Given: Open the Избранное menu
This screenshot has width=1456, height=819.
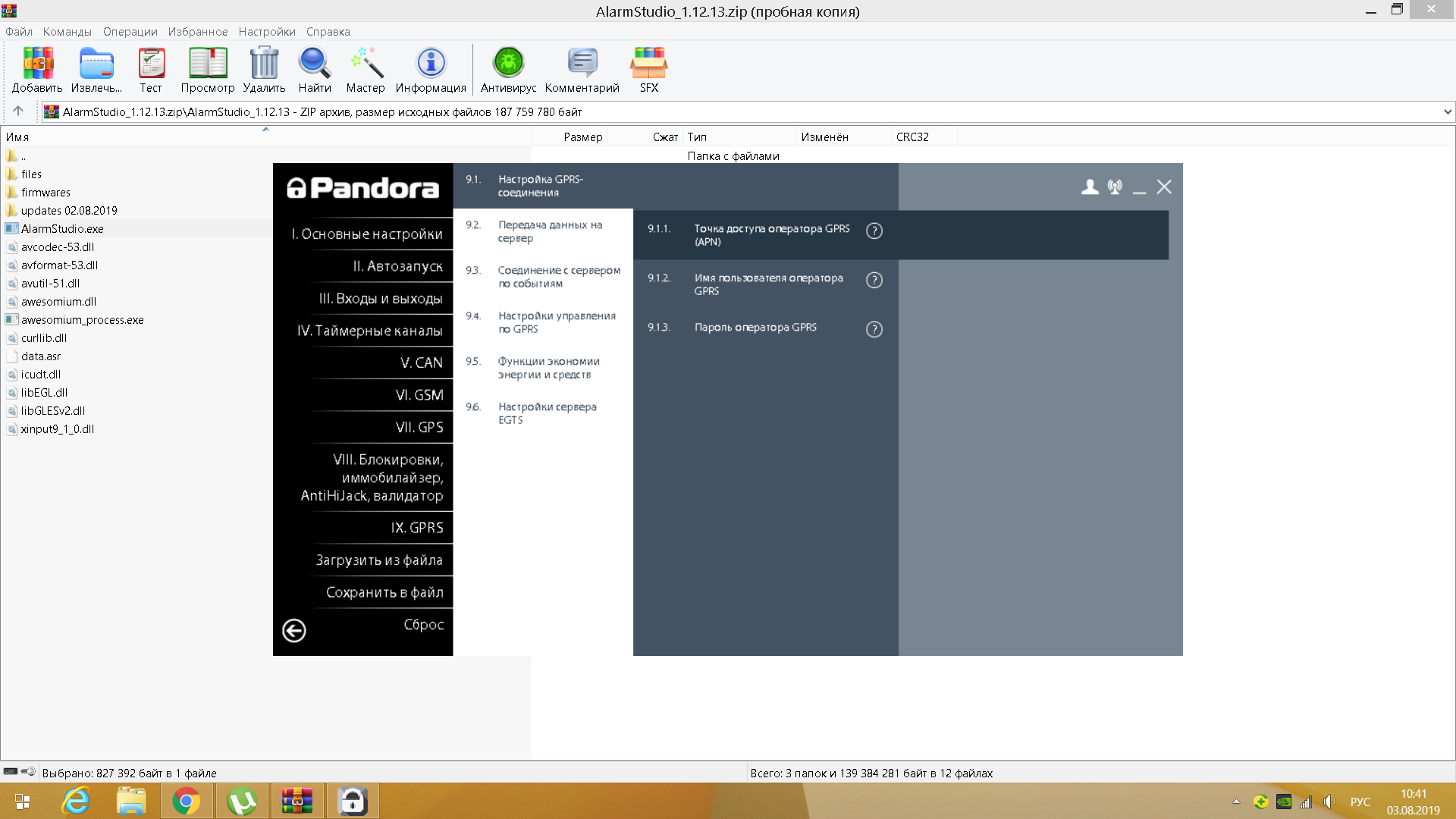Looking at the screenshot, I should tap(198, 31).
